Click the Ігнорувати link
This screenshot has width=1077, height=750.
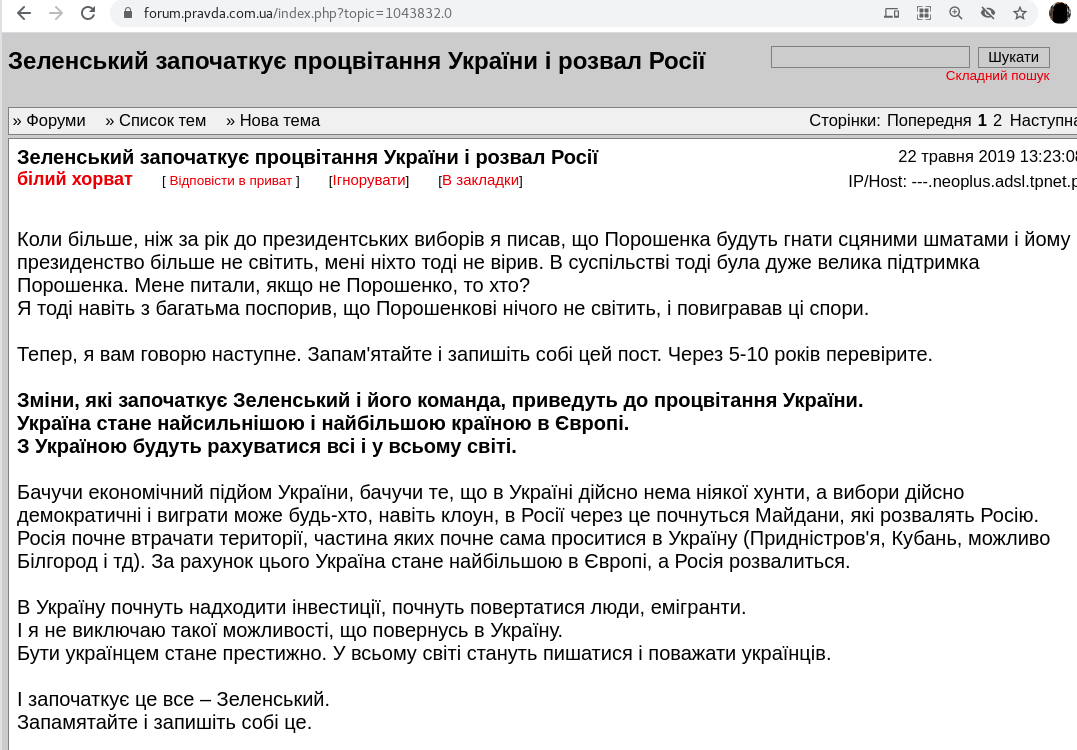coord(369,181)
